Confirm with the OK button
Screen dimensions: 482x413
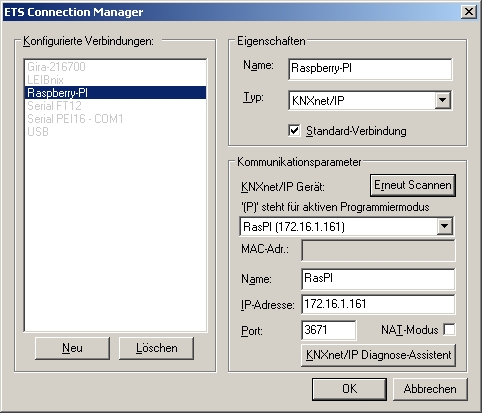click(349, 389)
